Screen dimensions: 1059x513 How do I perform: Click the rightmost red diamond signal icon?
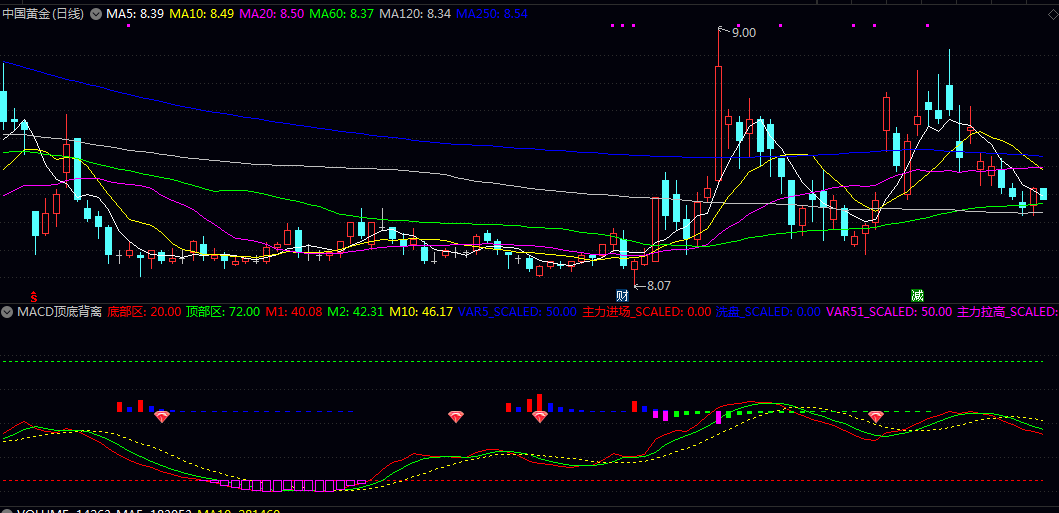pos(876,416)
